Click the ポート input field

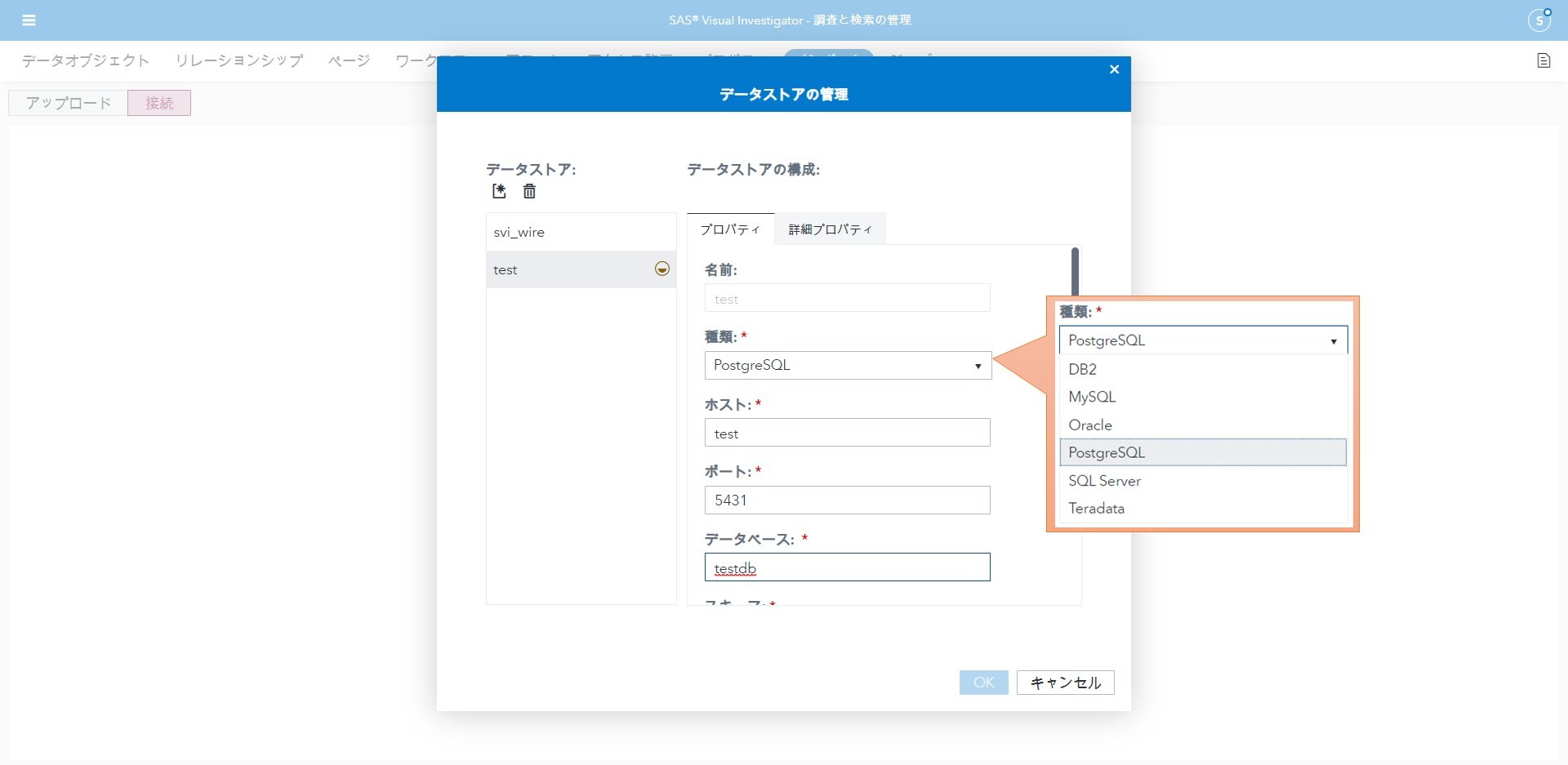pos(847,500)
